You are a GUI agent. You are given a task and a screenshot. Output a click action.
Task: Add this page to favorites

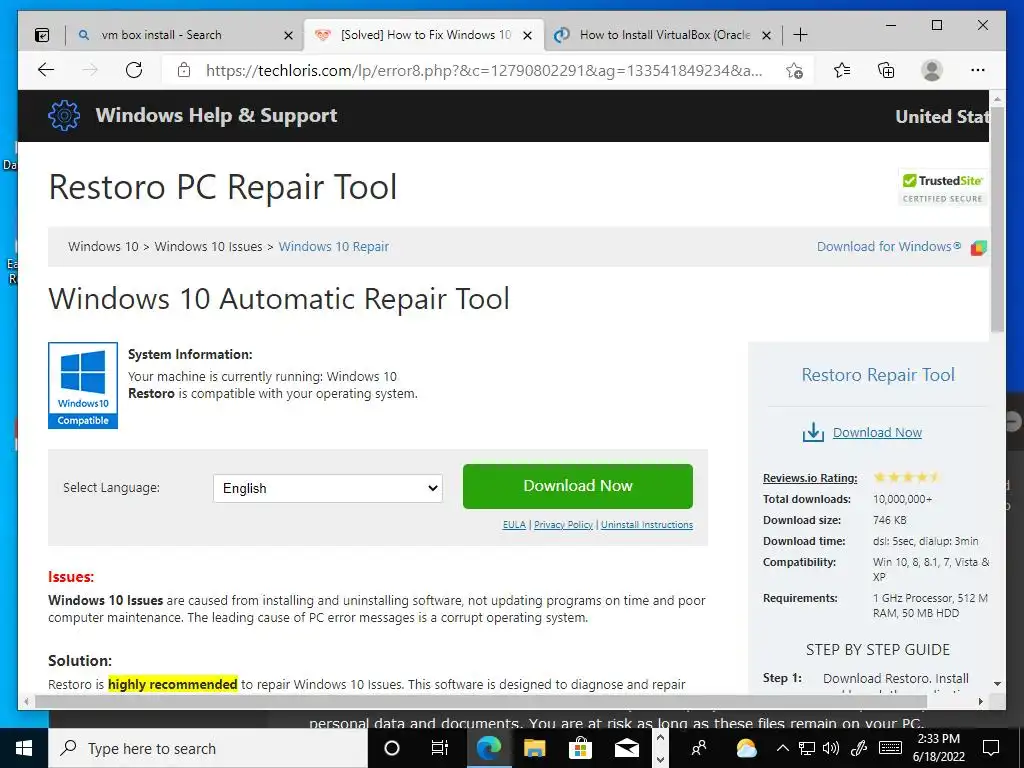[794, 71]
